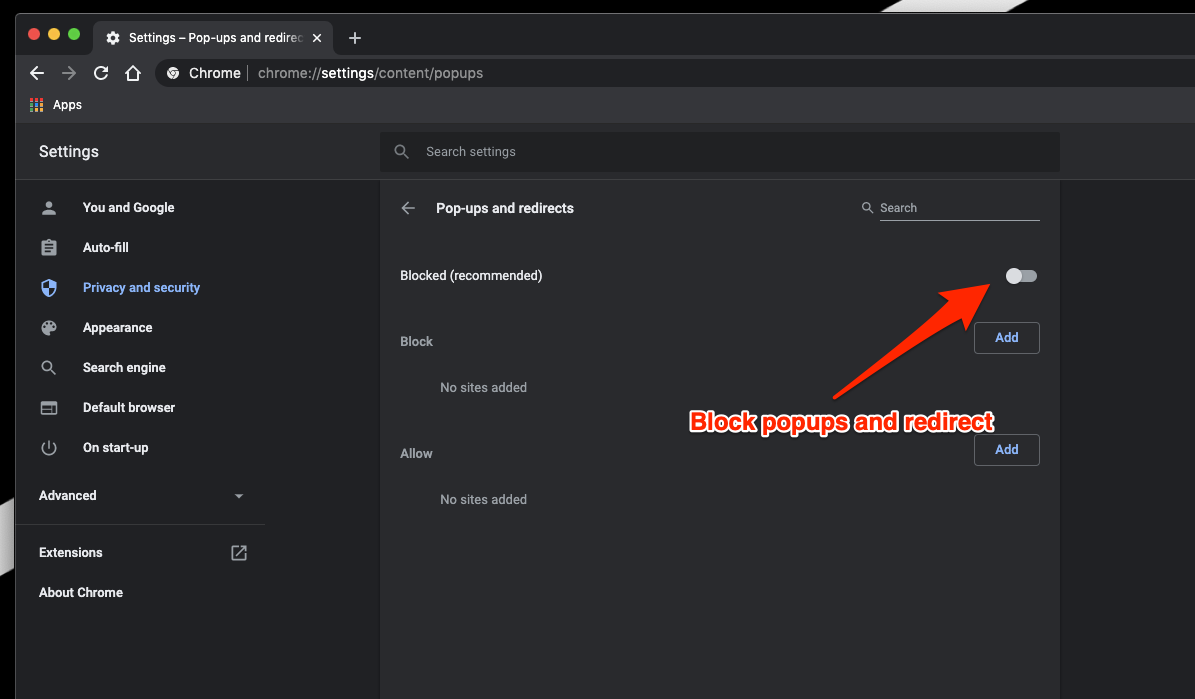Close the Settings Pop-ups tab
Viewport: 1195px width, 699px height.
tap(317, 38)
